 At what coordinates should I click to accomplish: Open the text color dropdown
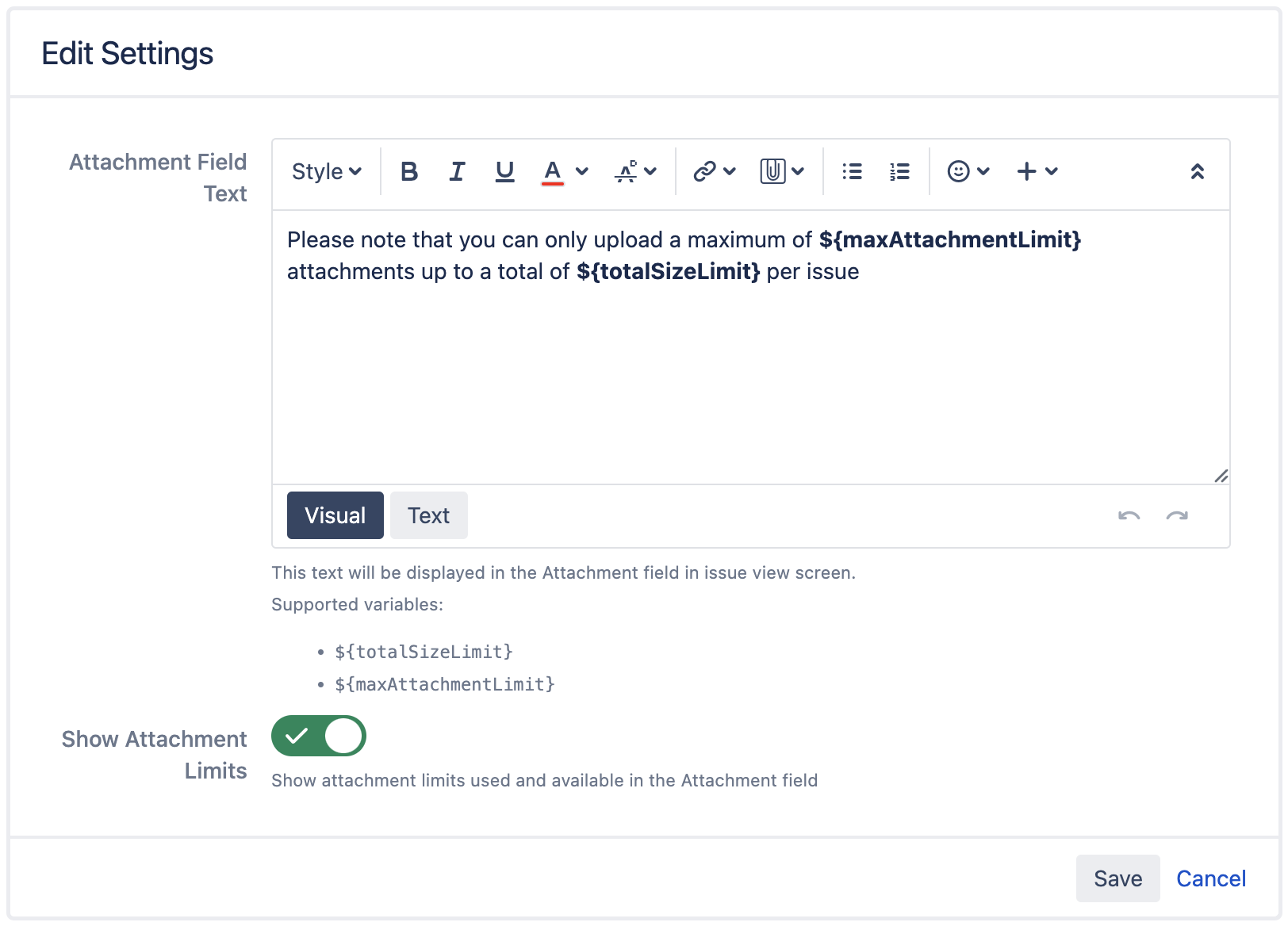coord(583,171)
